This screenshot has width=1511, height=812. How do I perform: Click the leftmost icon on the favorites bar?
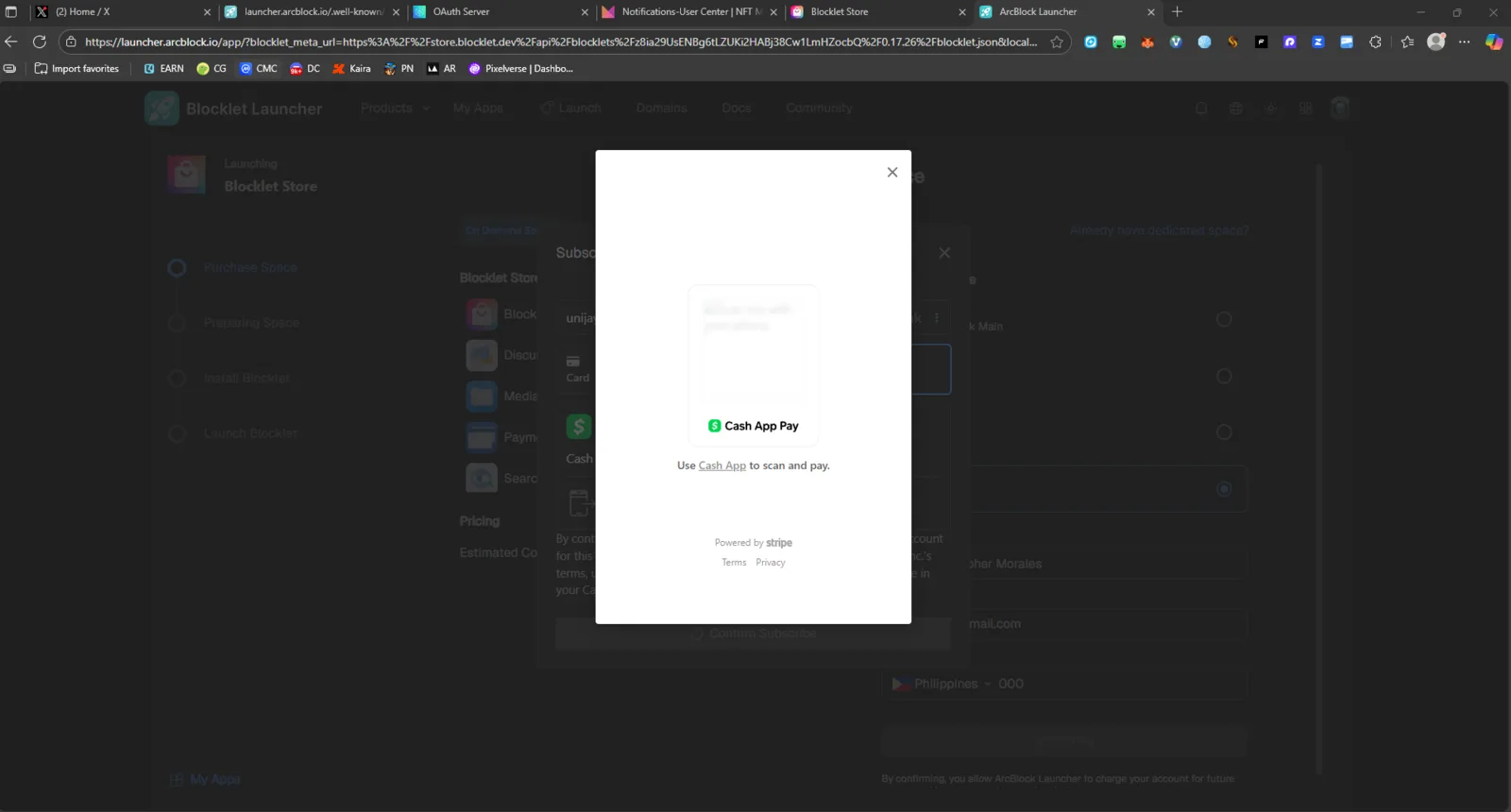coord(9,69)
